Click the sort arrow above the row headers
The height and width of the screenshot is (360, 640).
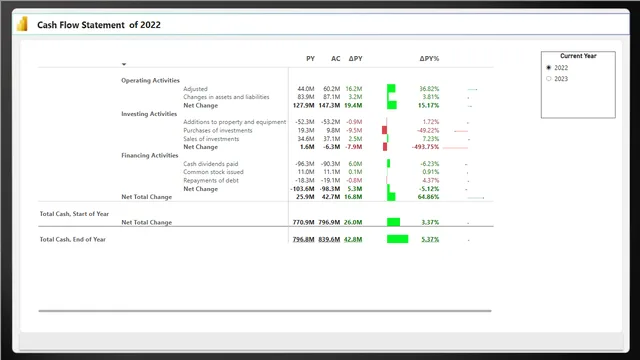(x=124, y=64)
